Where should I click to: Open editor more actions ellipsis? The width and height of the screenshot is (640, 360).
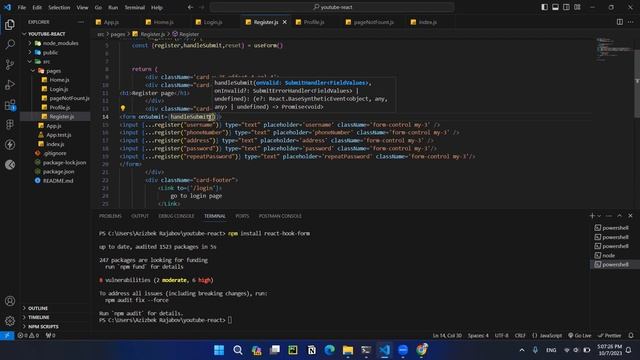631,22
